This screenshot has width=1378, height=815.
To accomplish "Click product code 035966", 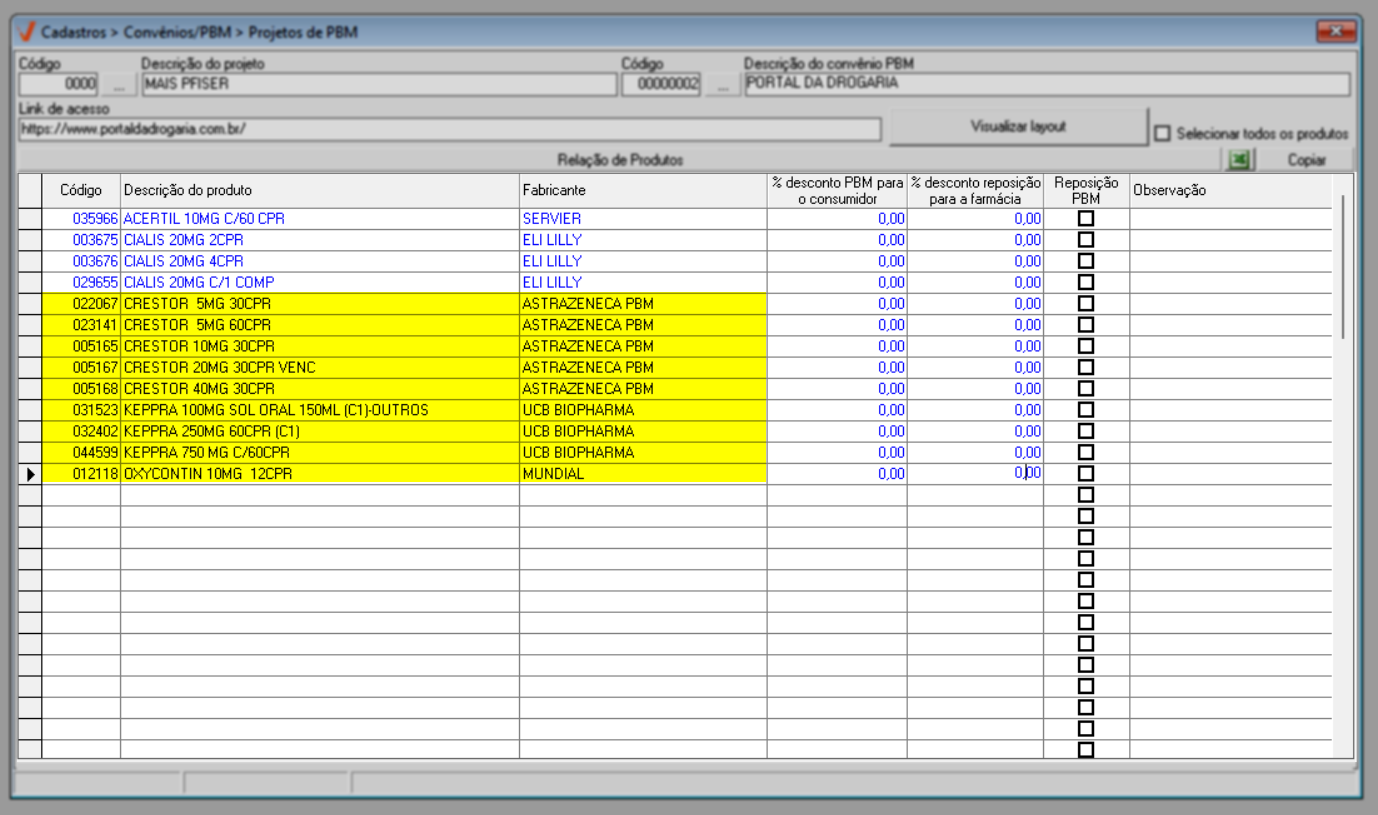I will tap(96, 218).
